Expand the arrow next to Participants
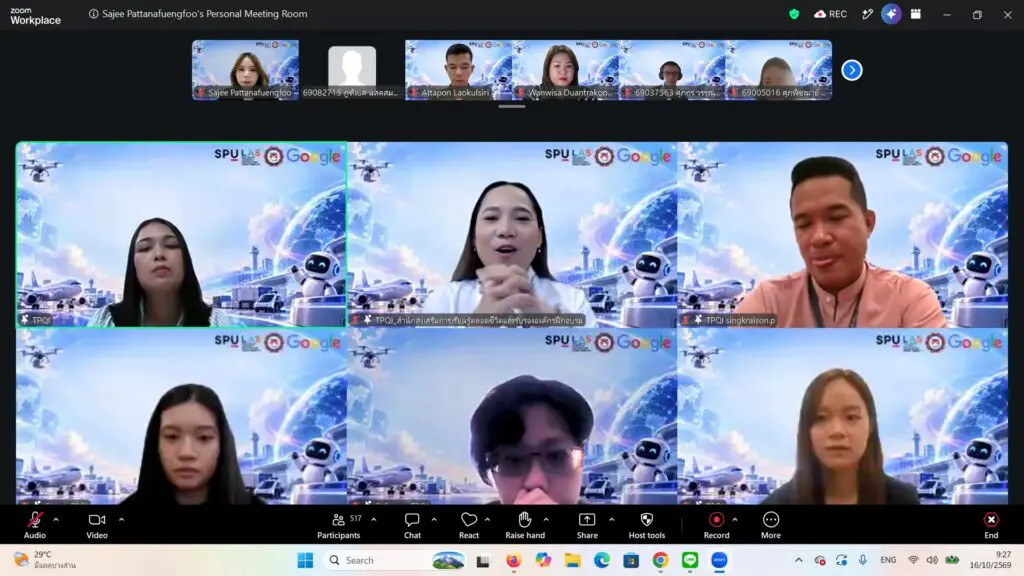 [374, 520]
